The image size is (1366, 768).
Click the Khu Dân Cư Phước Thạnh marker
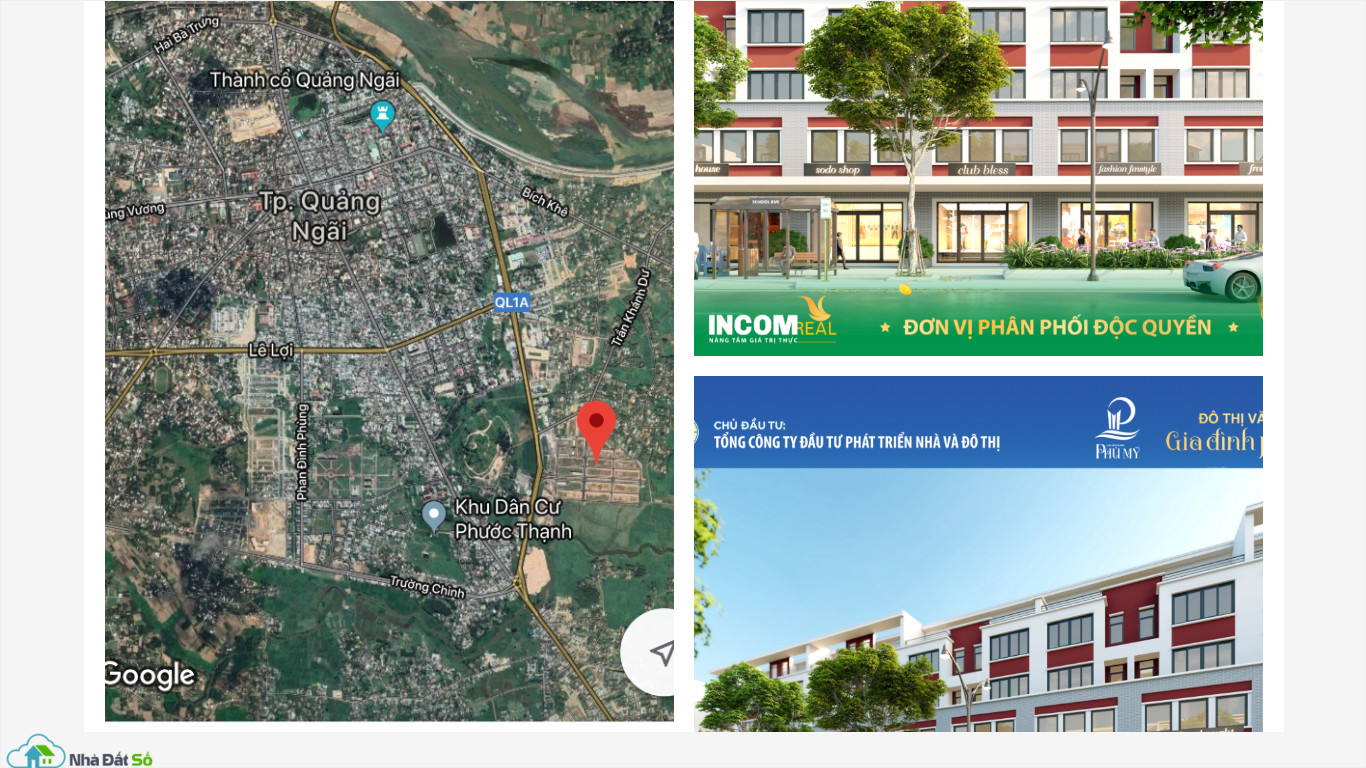click(433, 517)
